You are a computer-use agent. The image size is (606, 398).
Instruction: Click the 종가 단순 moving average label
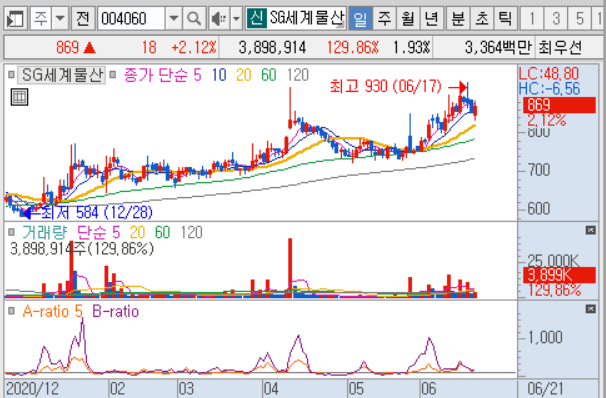coord(157,75)
